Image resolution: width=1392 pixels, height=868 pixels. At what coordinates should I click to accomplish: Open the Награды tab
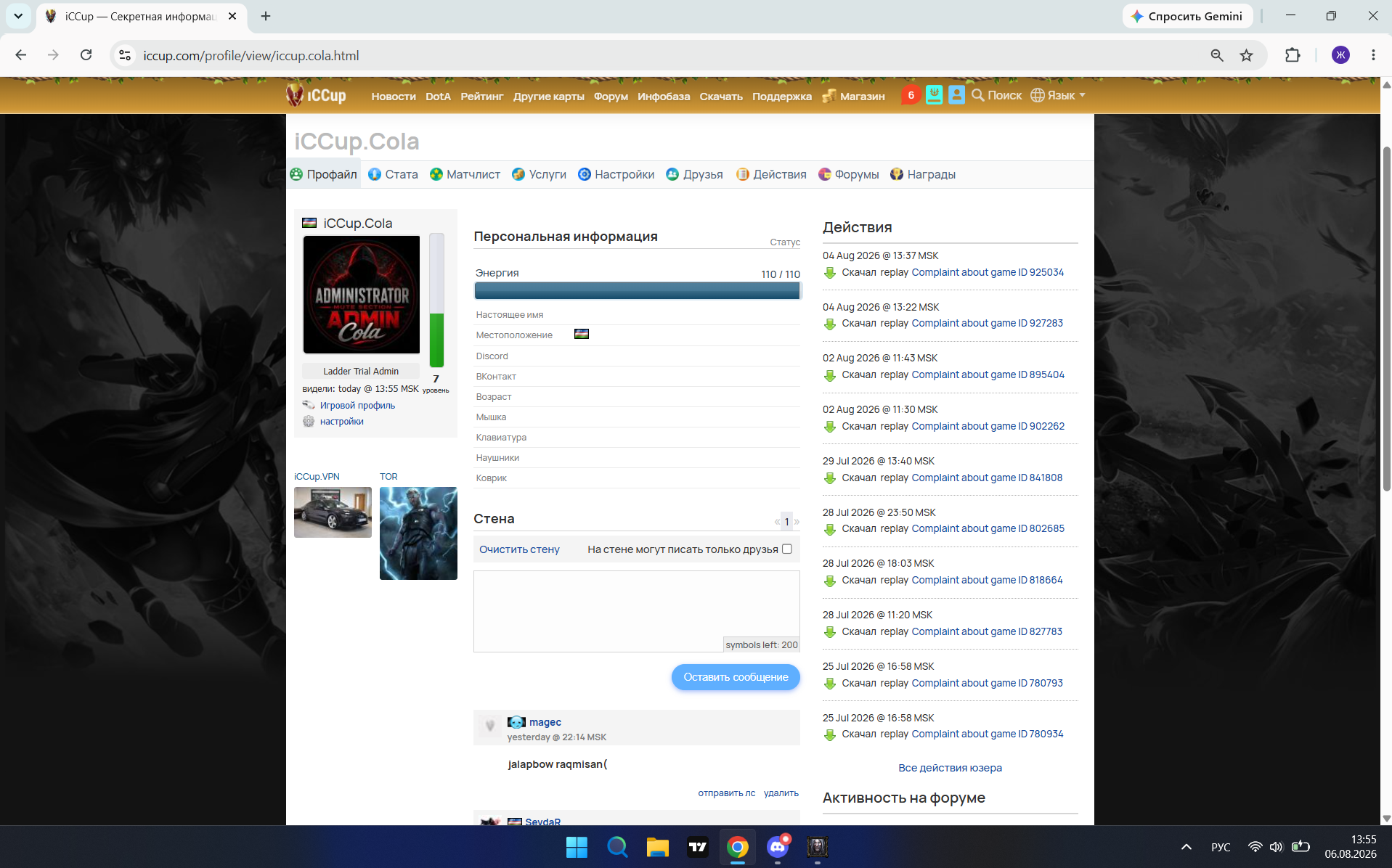click(923, 174)
